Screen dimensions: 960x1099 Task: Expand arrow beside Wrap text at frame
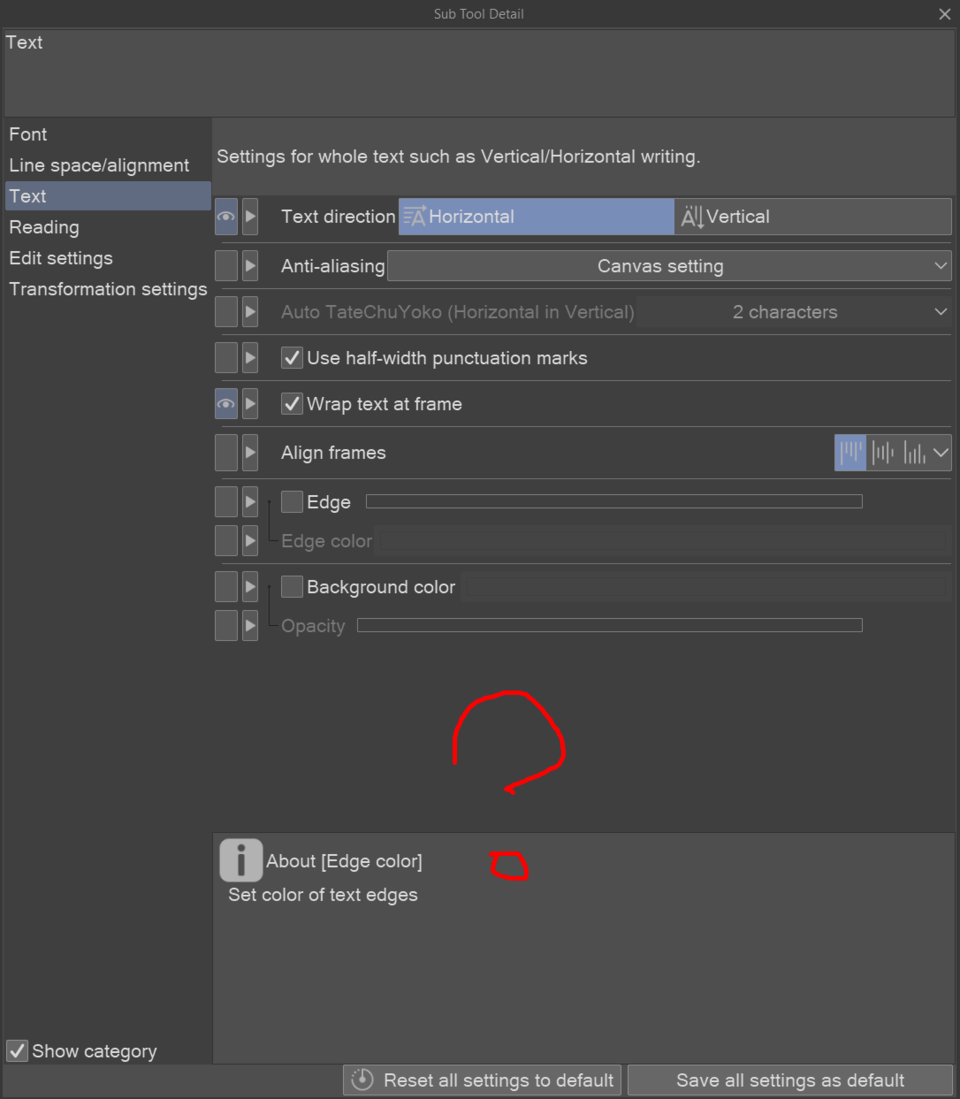250,404
